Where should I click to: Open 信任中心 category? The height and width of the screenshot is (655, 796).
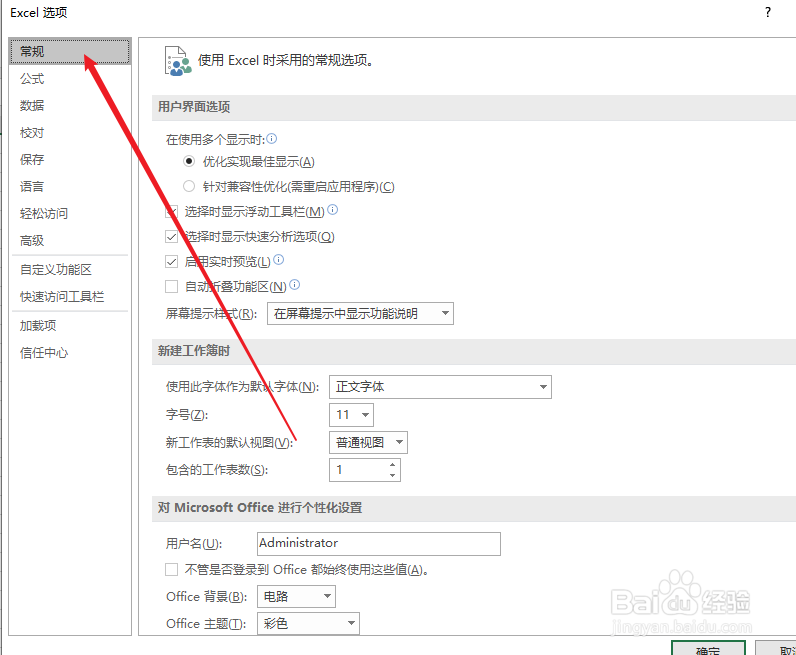pos(70,352)
